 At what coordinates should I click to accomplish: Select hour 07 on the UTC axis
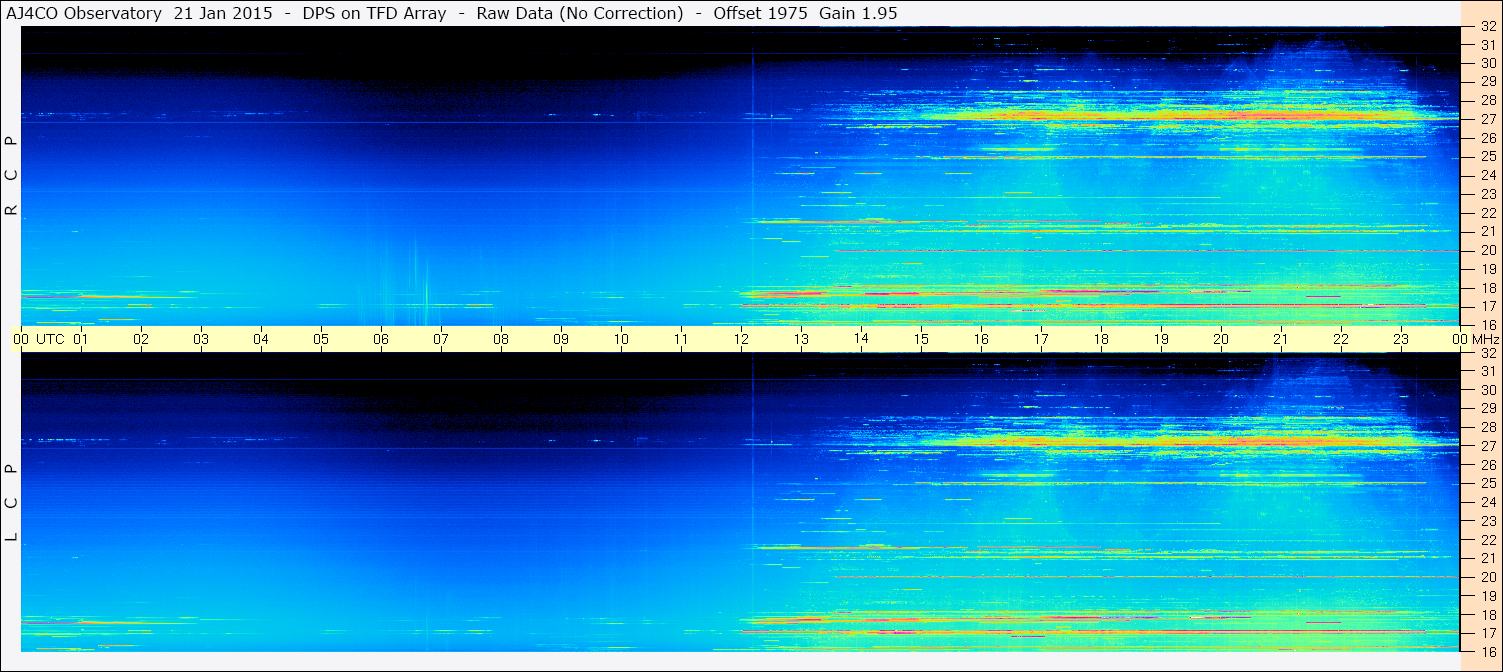point(441,339)
